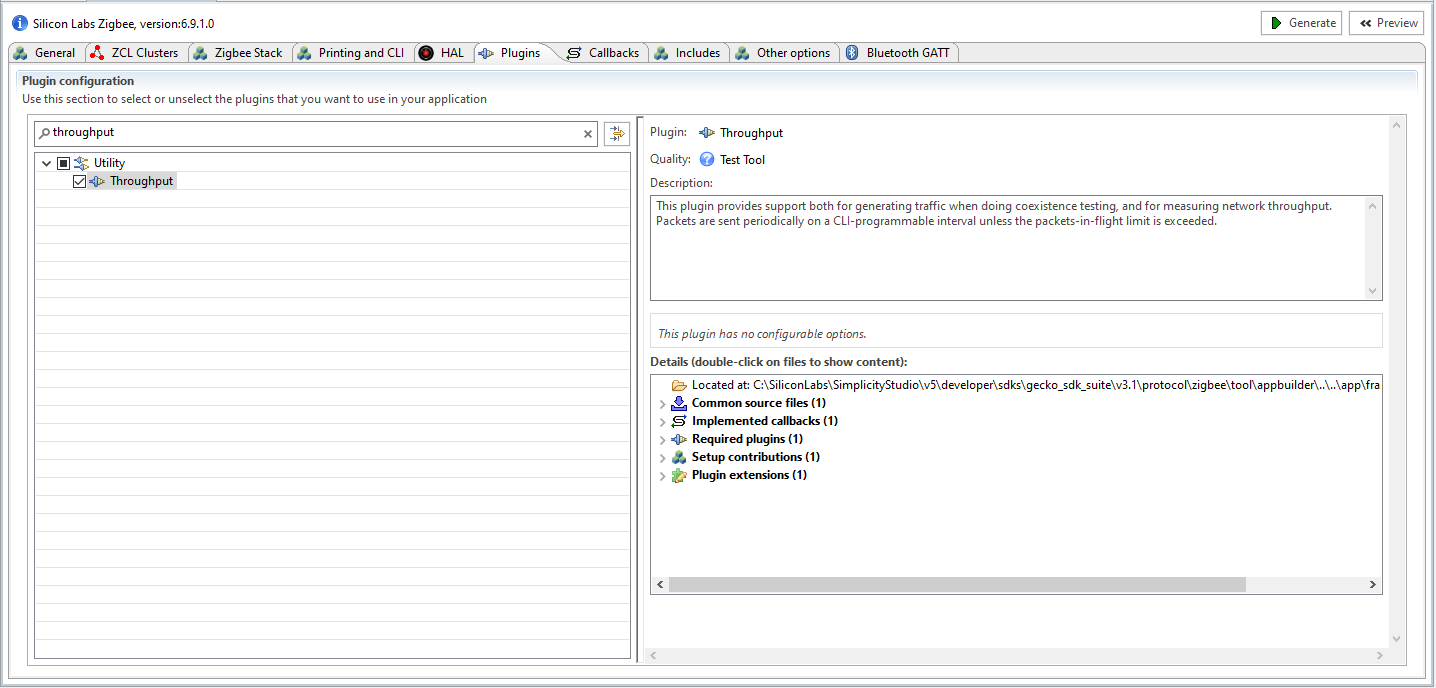Select the Common source files (1) row
This screenshot has height=688, width=1436.
(759, 403)
